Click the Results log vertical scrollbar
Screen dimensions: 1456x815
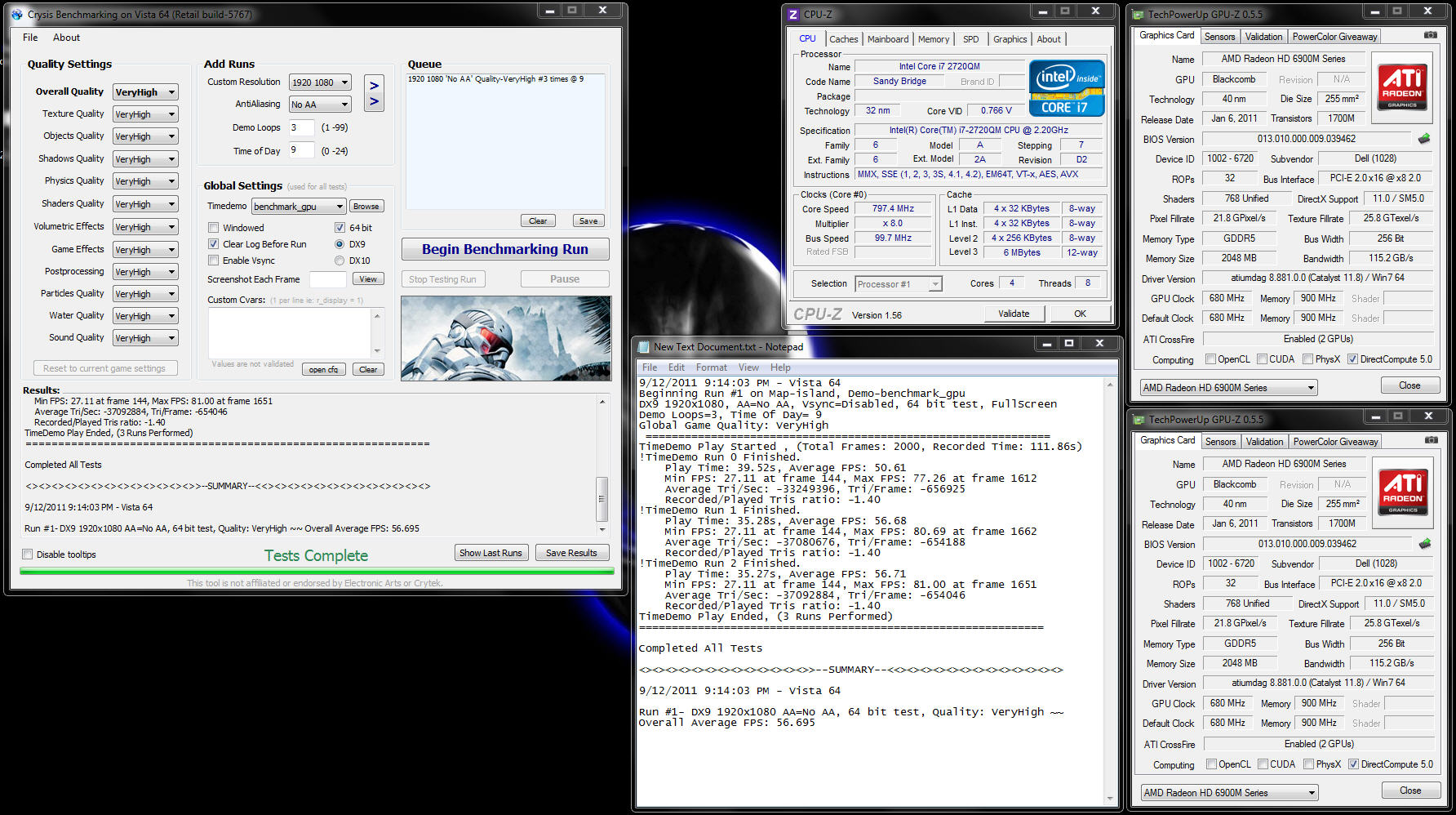(x=602, y=465)
